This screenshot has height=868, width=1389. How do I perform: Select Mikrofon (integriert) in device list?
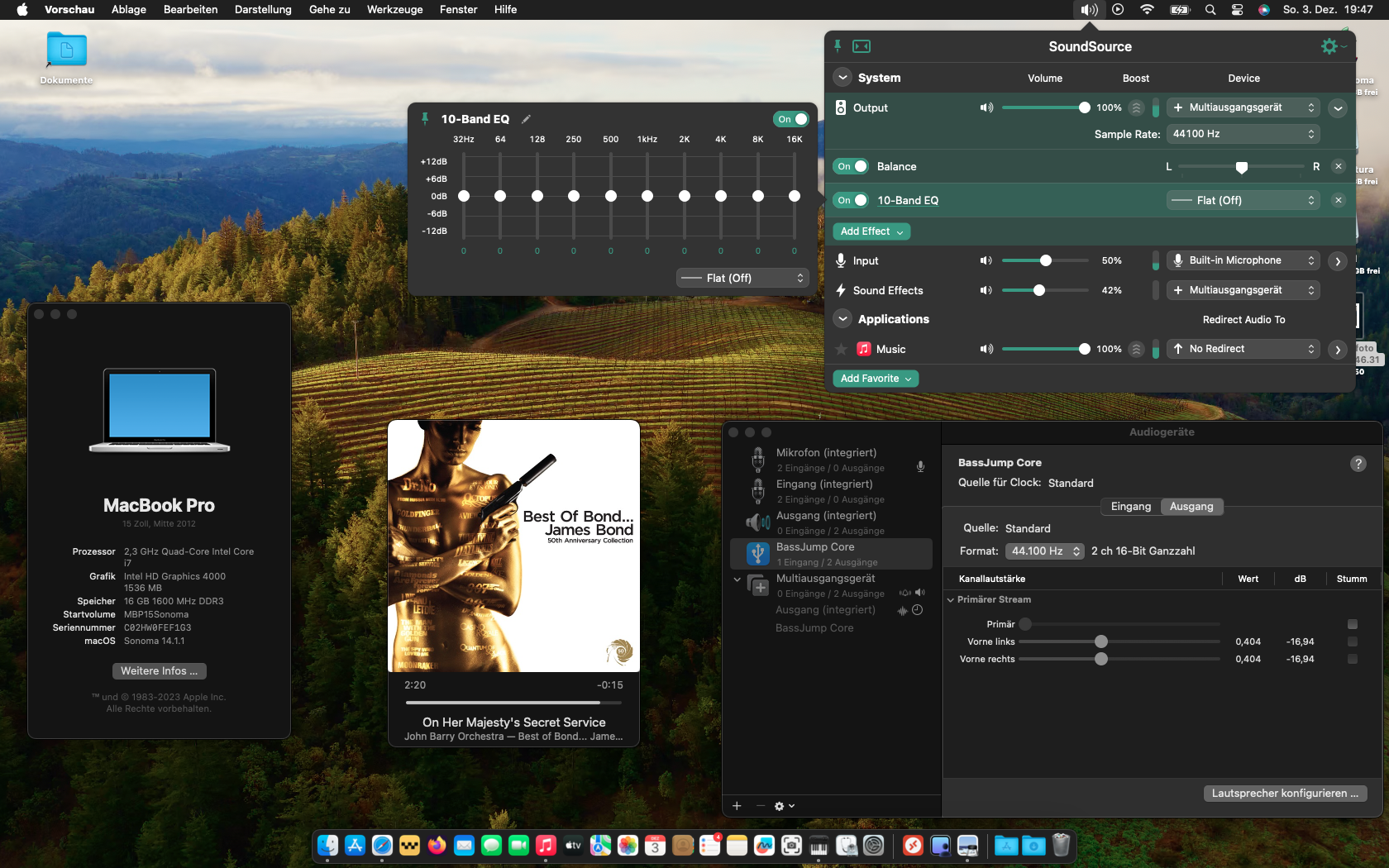pos(831,460)
